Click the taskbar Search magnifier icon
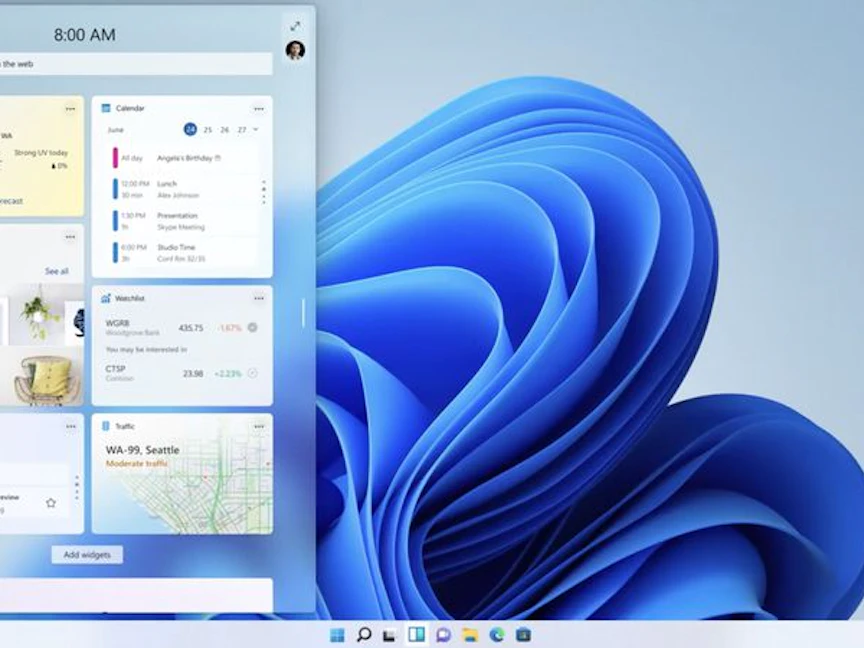Screen dimensions: 864x648 coord(364,635)
